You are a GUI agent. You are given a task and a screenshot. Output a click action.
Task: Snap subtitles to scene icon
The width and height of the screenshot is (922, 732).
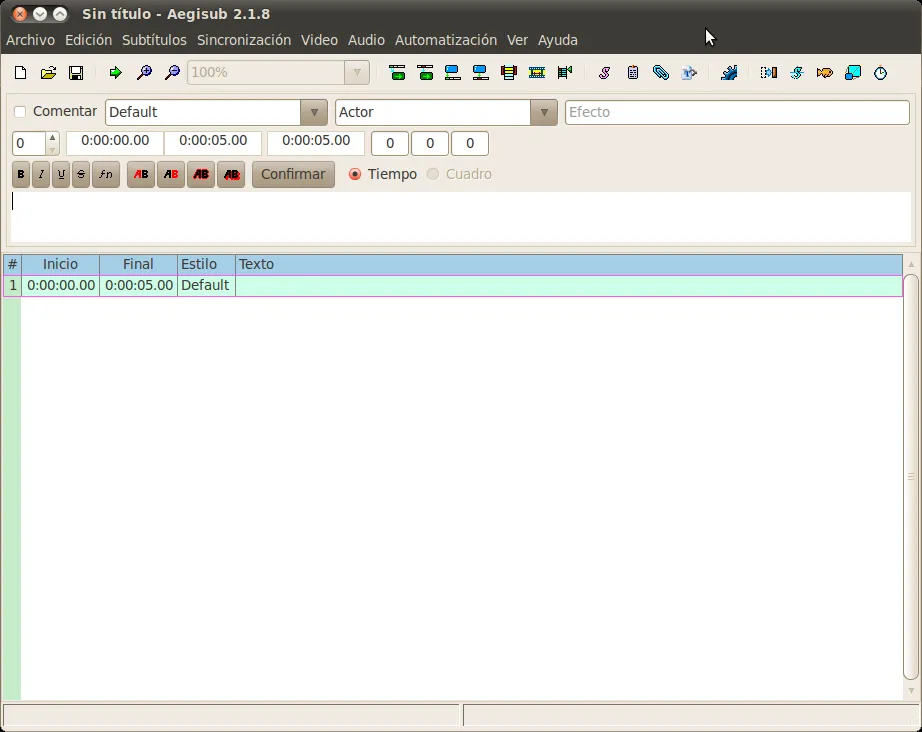tap(536, 73)
